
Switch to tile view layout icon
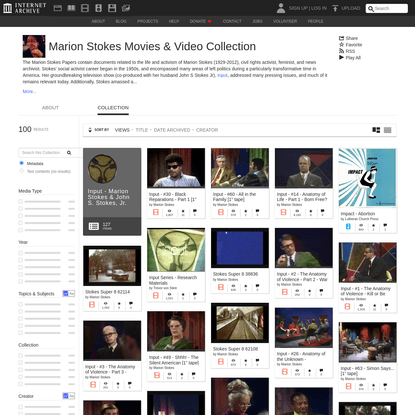click(x=376, y=130)
